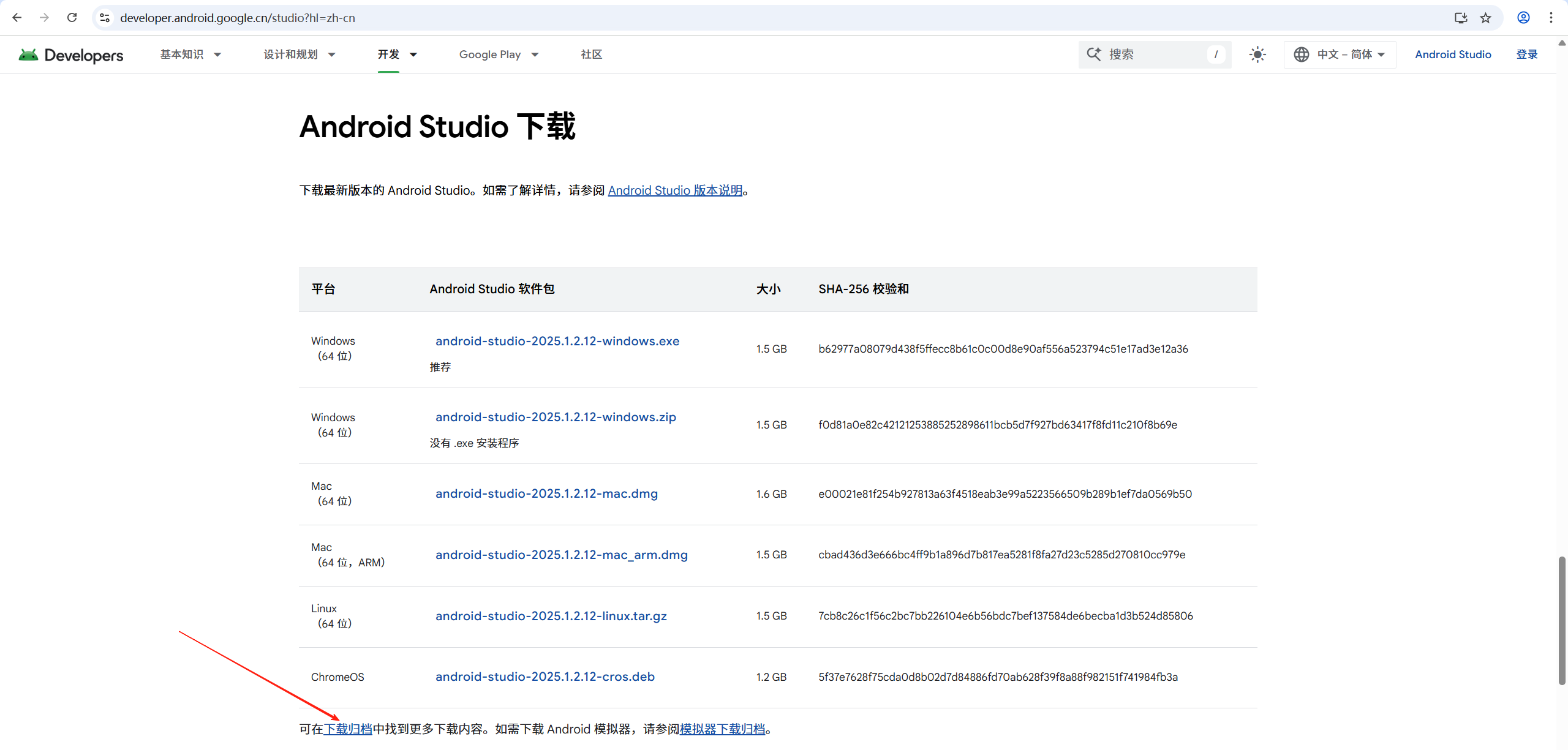Click the browser forward arrow

click(44, 18)
